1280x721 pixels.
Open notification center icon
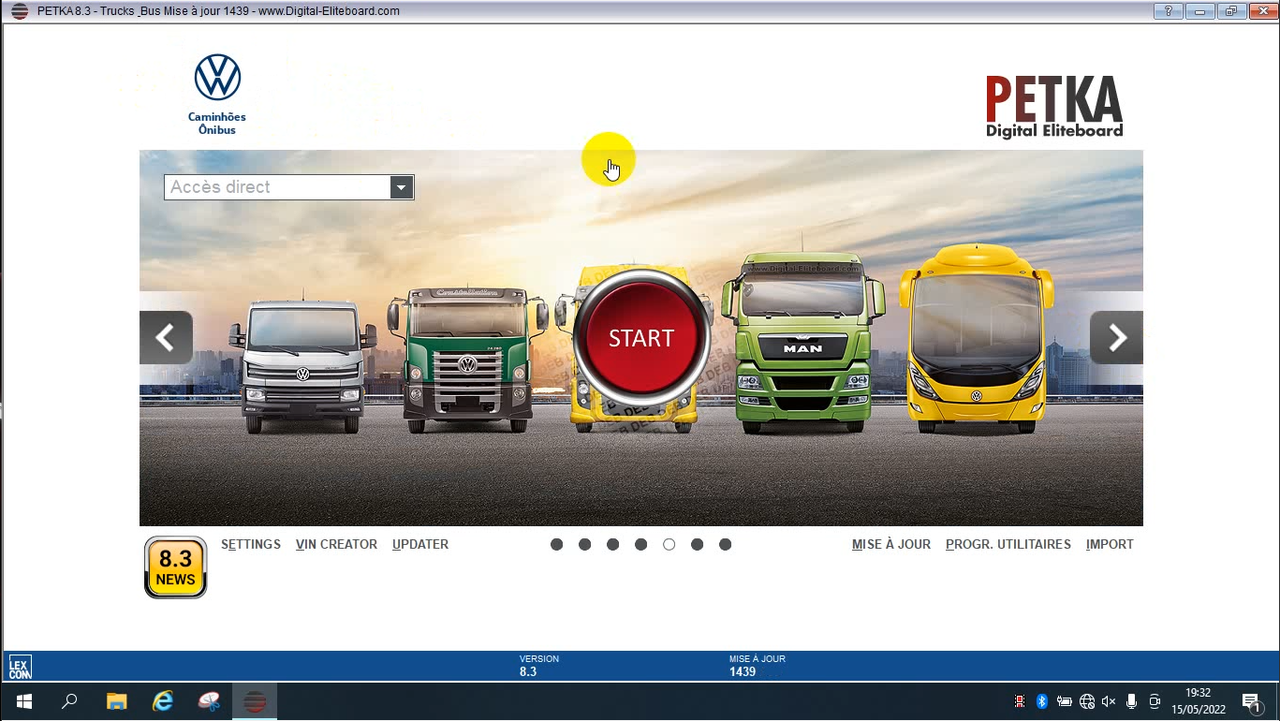(1251, 702)
